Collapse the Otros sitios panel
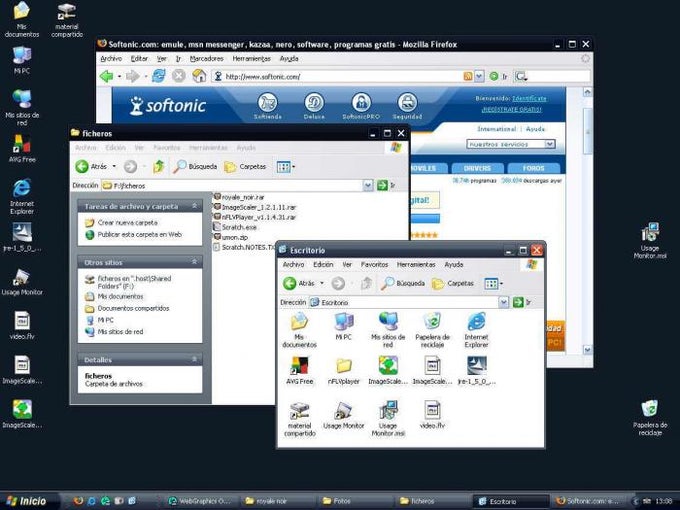Viewport: 680px width, 510px height. click(194, 262)
